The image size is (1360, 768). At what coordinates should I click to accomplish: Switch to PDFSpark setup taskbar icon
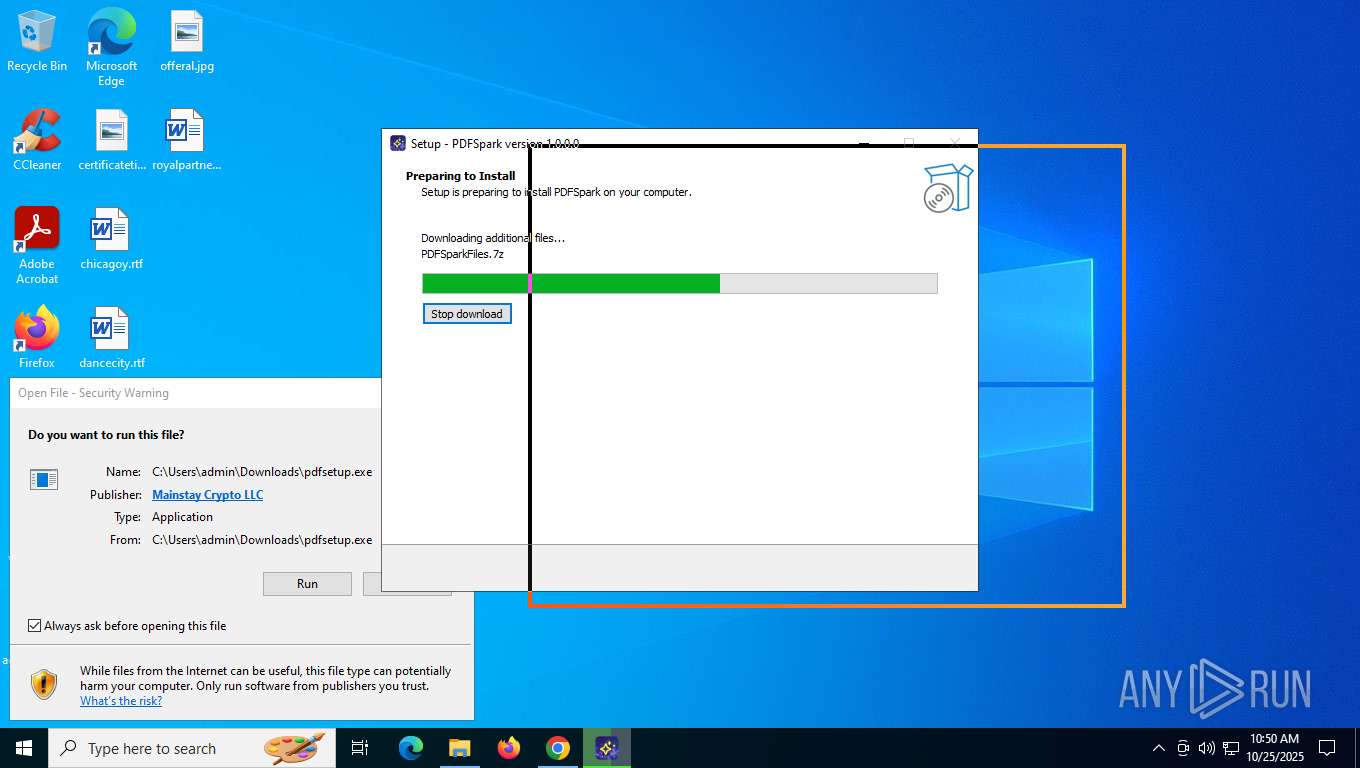[x=607, y=748]
